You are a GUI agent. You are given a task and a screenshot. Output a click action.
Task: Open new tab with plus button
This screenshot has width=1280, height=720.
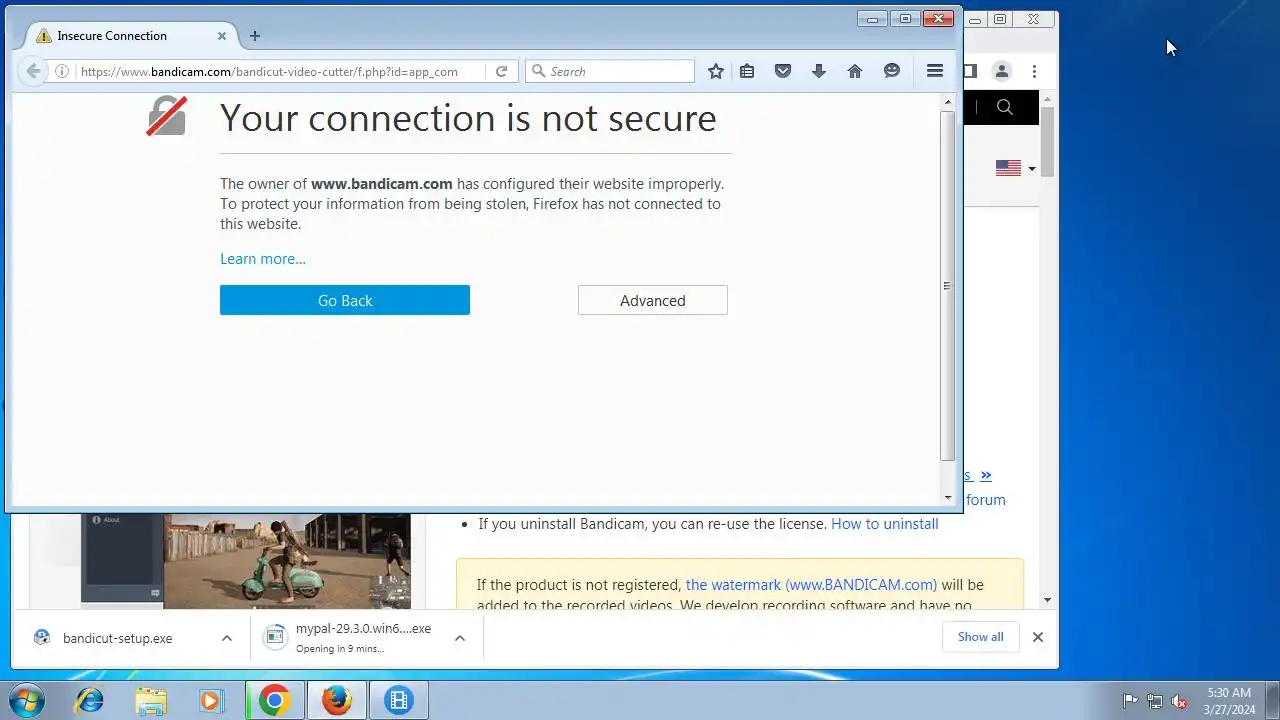[255, 36]
